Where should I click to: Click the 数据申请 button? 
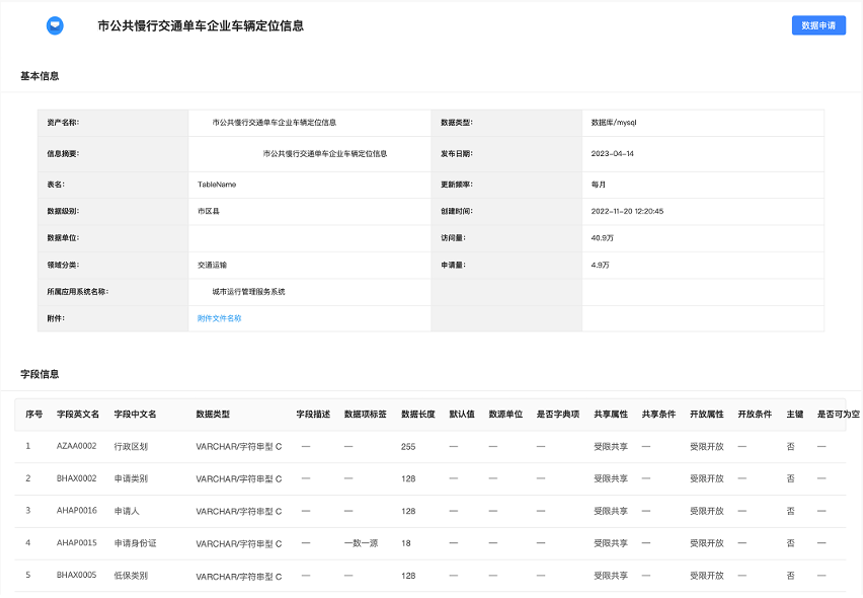[x=818, y=25]
